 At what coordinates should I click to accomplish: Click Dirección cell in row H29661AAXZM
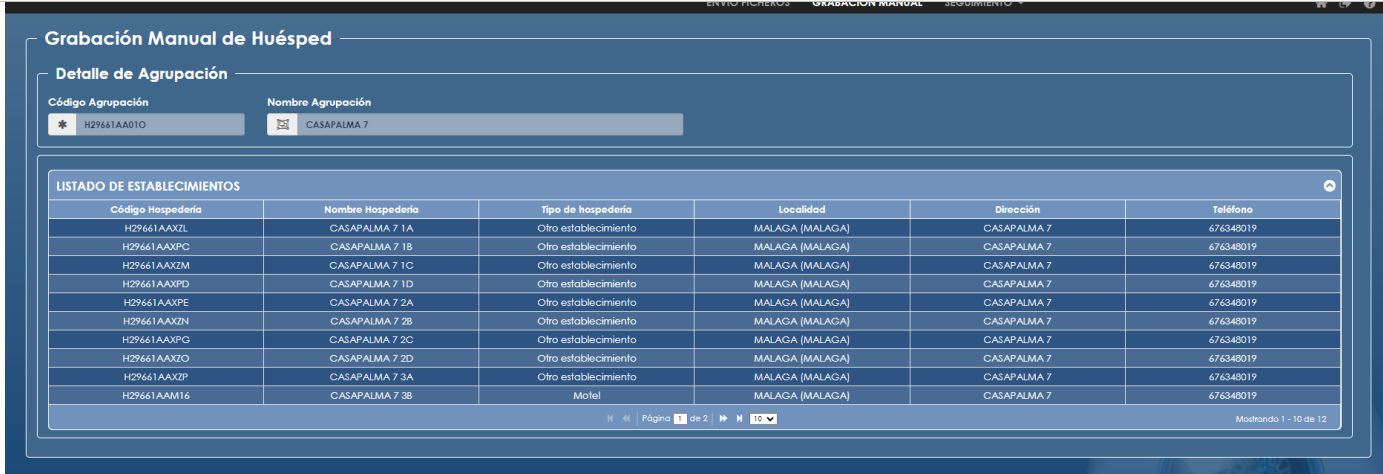click(x=1017, y=265)
